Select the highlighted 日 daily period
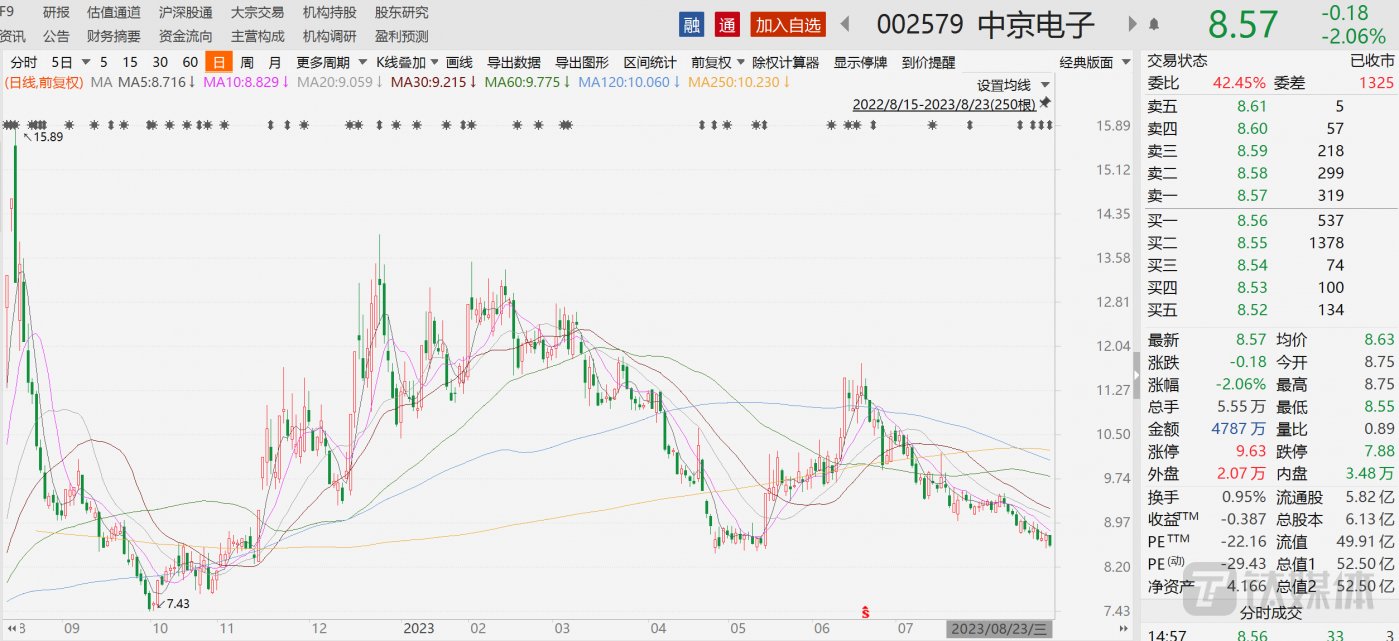Viewport: 1399px width, 641px height. [219, 62]
